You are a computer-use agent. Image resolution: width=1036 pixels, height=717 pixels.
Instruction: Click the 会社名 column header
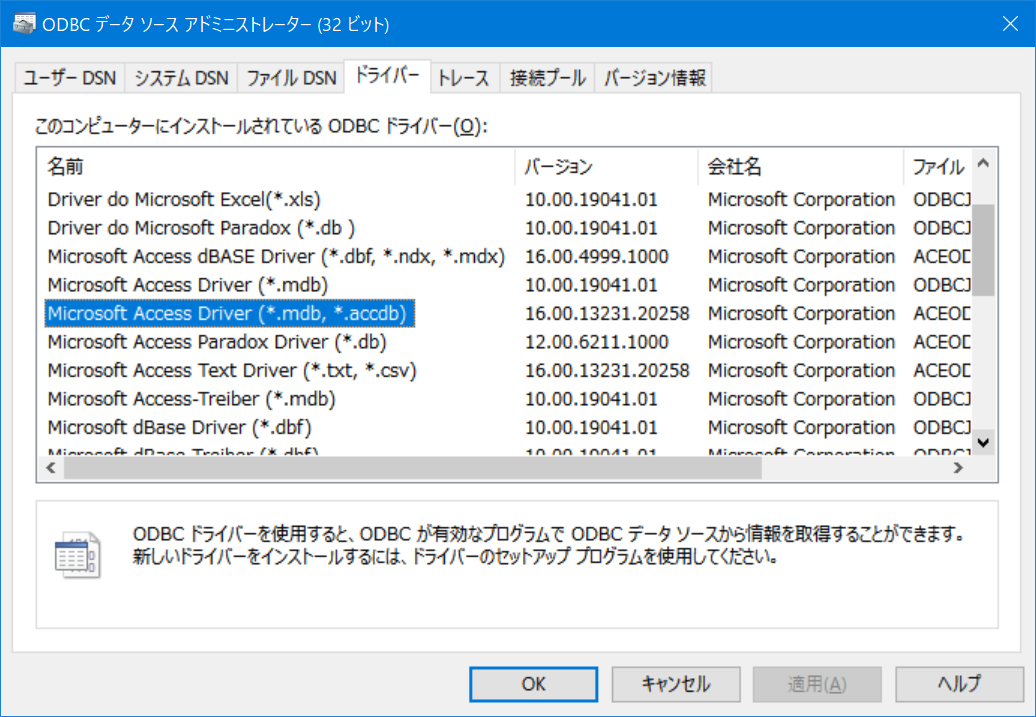tap(800, 167)
